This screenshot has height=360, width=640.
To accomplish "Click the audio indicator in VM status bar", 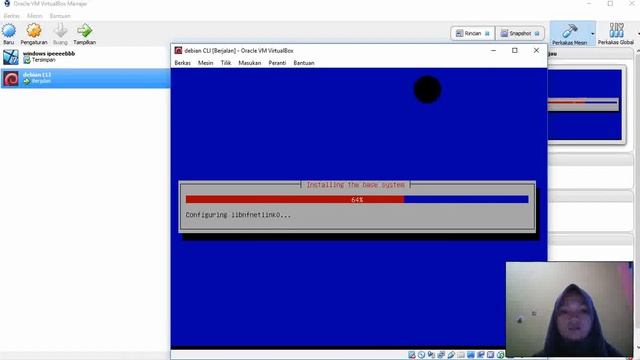I will (x=431, y=355).
